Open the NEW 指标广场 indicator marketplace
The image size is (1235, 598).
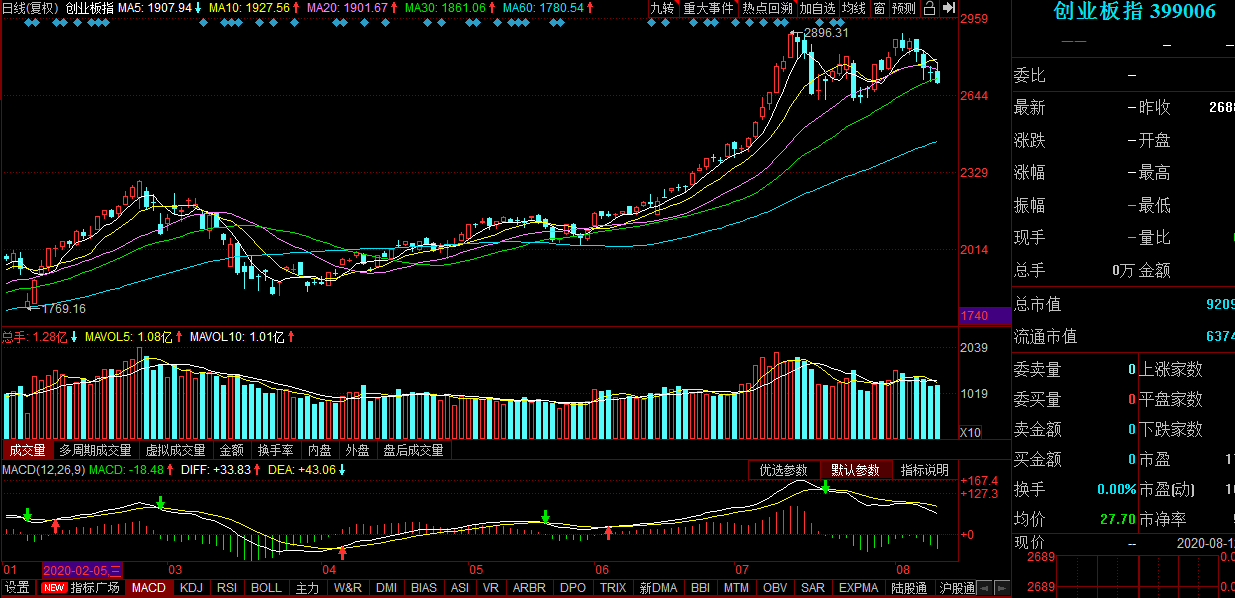pos(82,588)
